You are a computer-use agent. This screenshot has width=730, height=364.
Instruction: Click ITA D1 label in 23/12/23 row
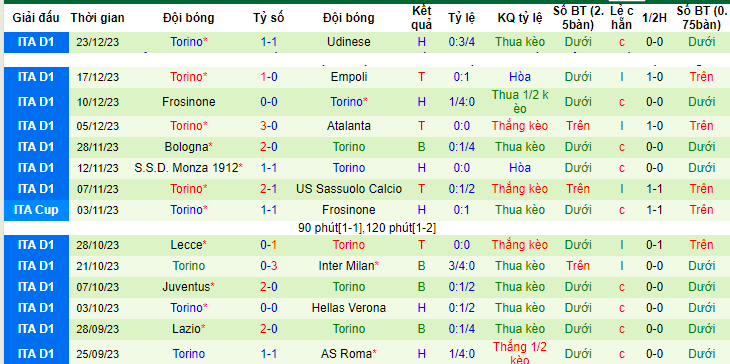(36, 42)
